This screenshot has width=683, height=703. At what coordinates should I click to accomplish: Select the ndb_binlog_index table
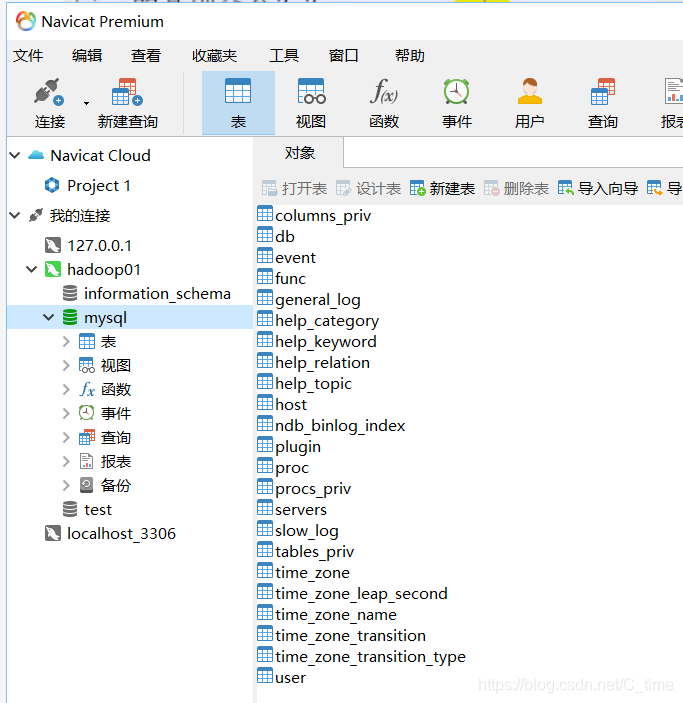340,426
